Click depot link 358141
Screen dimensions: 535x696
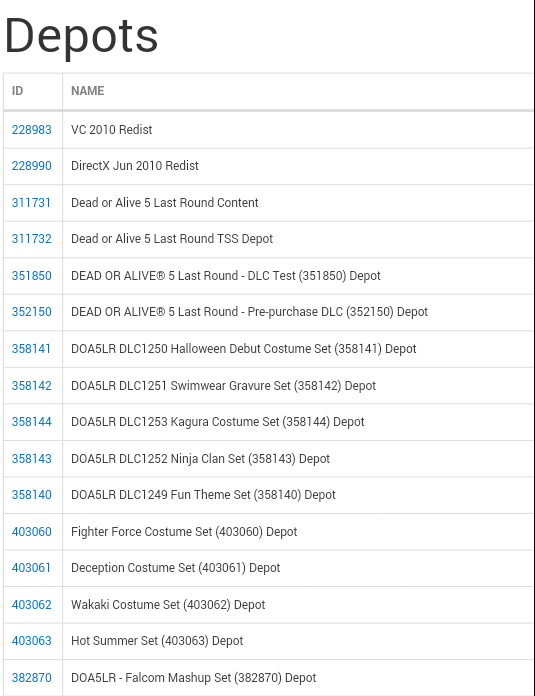31,348
